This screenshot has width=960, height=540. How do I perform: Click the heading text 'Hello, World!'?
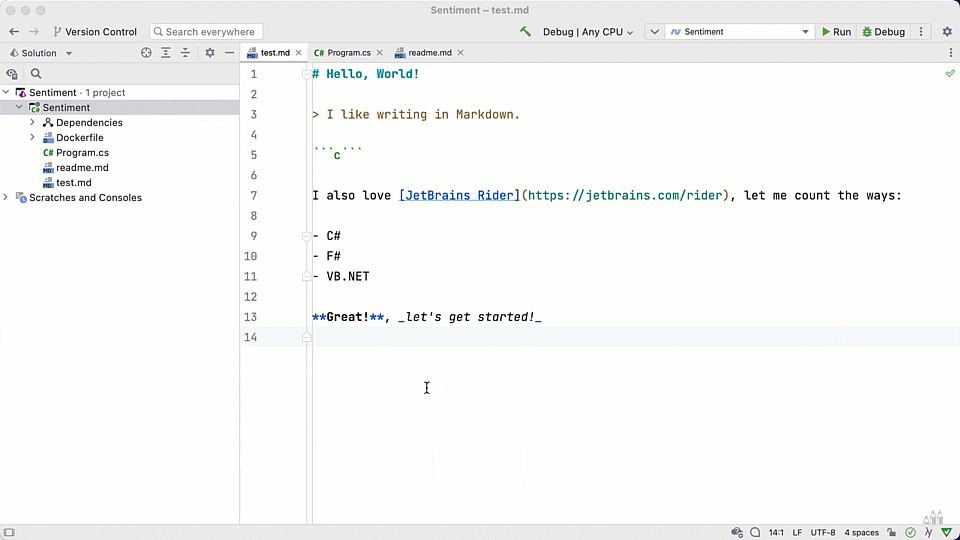[373, 74]
